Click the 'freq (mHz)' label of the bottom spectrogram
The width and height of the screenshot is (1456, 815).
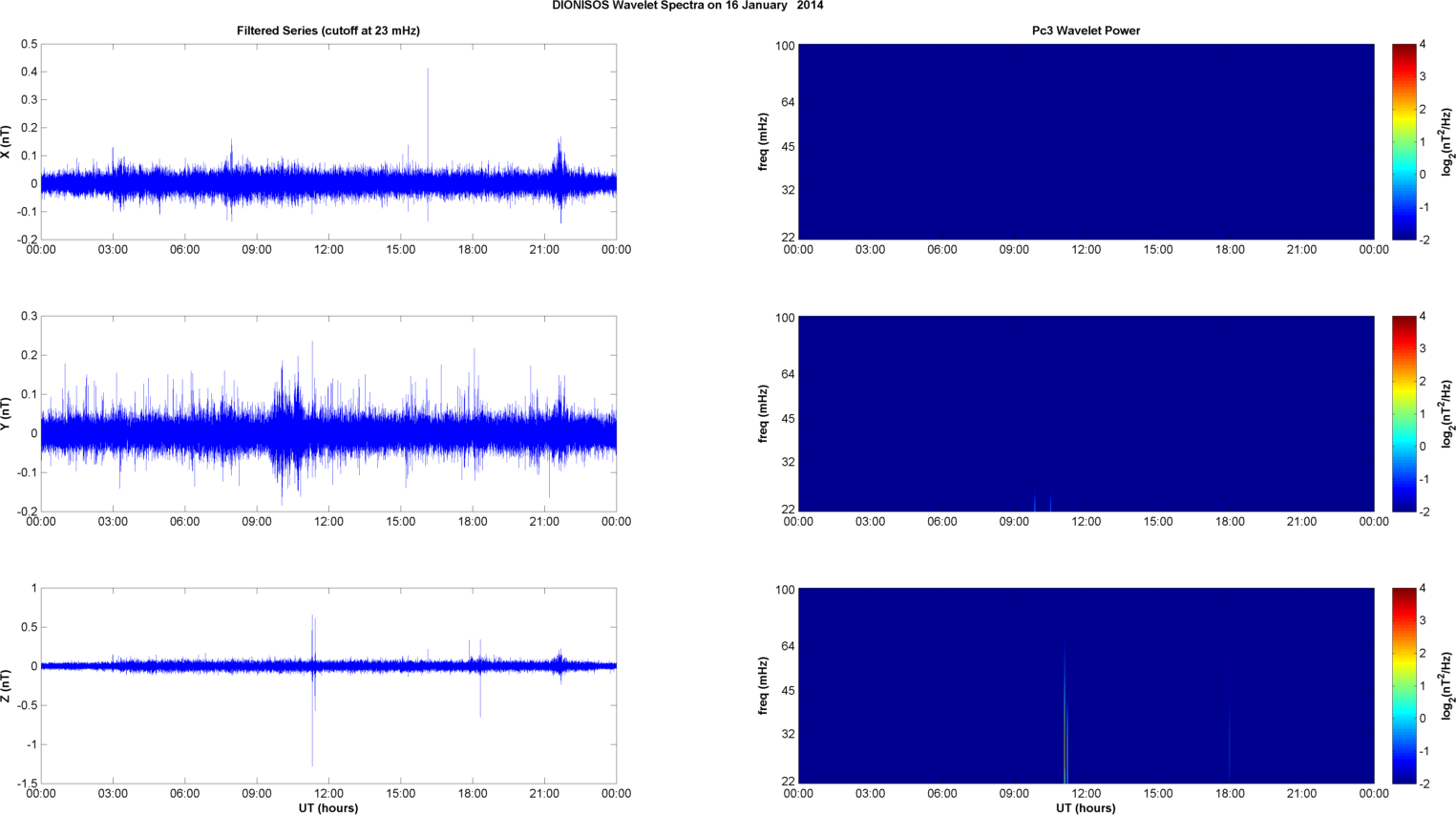pos(764,686)
